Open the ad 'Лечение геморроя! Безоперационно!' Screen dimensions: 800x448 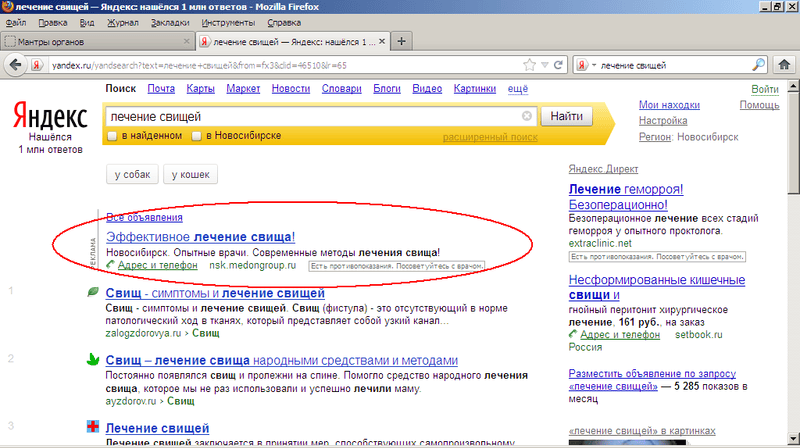(x=626, y=197)
